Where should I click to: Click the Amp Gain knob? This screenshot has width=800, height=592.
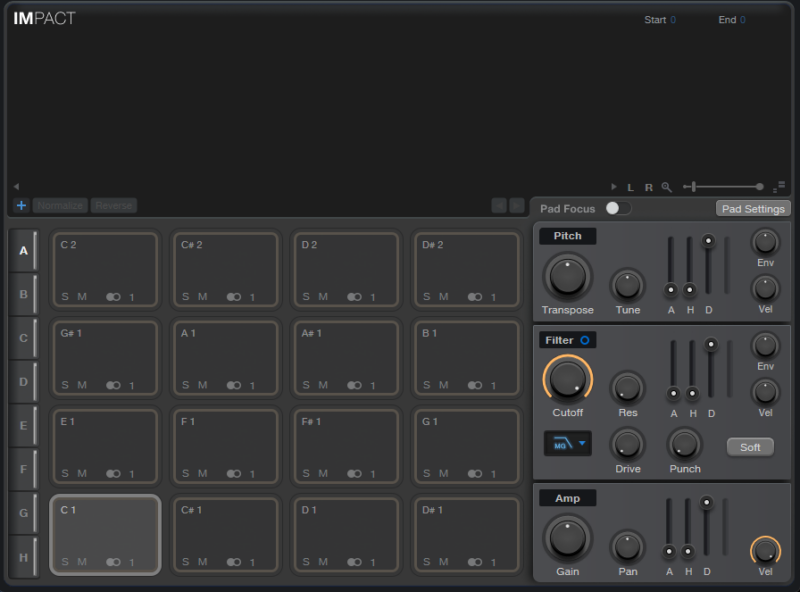567,538
